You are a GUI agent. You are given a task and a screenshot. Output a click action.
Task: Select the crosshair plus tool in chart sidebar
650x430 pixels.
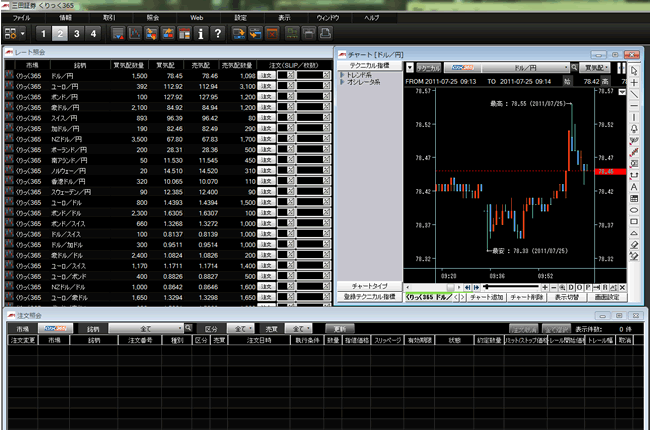(x=634, y=83)
